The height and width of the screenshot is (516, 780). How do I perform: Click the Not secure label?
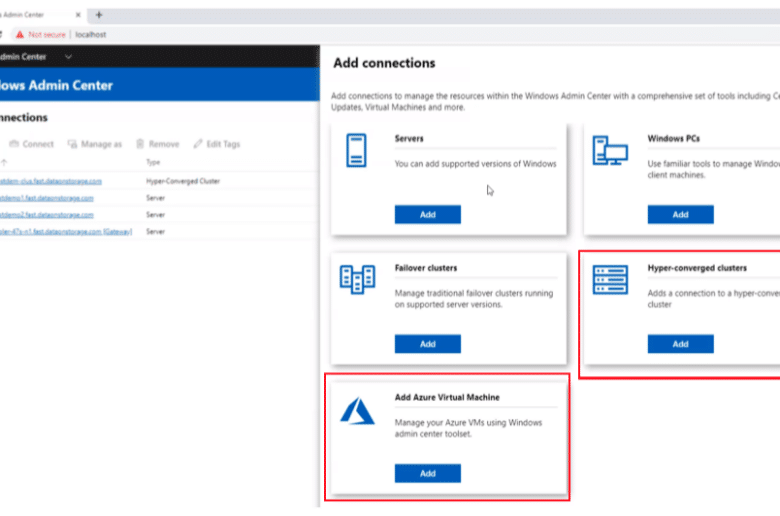click(x=47, y=34)
